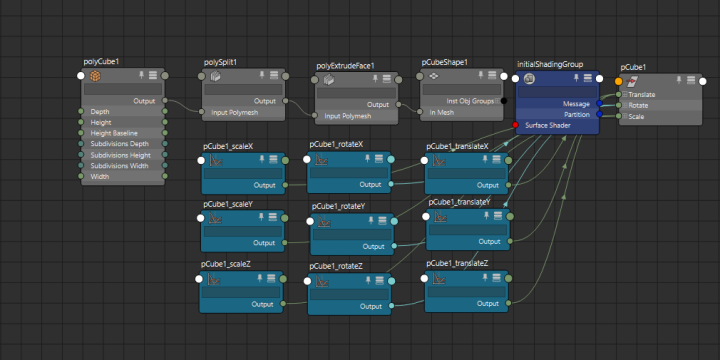Click the cyan Output port of pCube1_rotateZ
The width and height of the screenshot is (720, 360).
pyautogui.click(x=391, y=306)
